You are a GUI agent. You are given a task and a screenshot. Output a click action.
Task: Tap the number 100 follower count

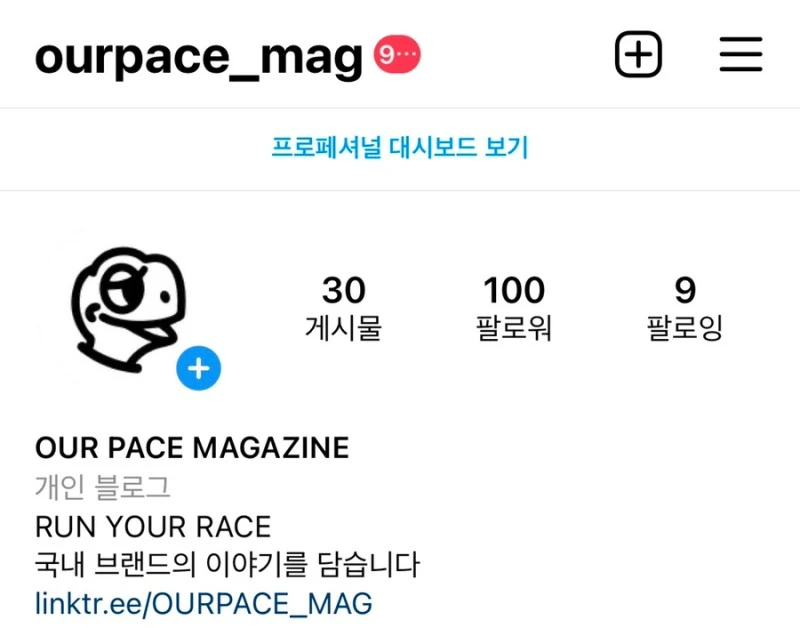[x=514, y=290]
